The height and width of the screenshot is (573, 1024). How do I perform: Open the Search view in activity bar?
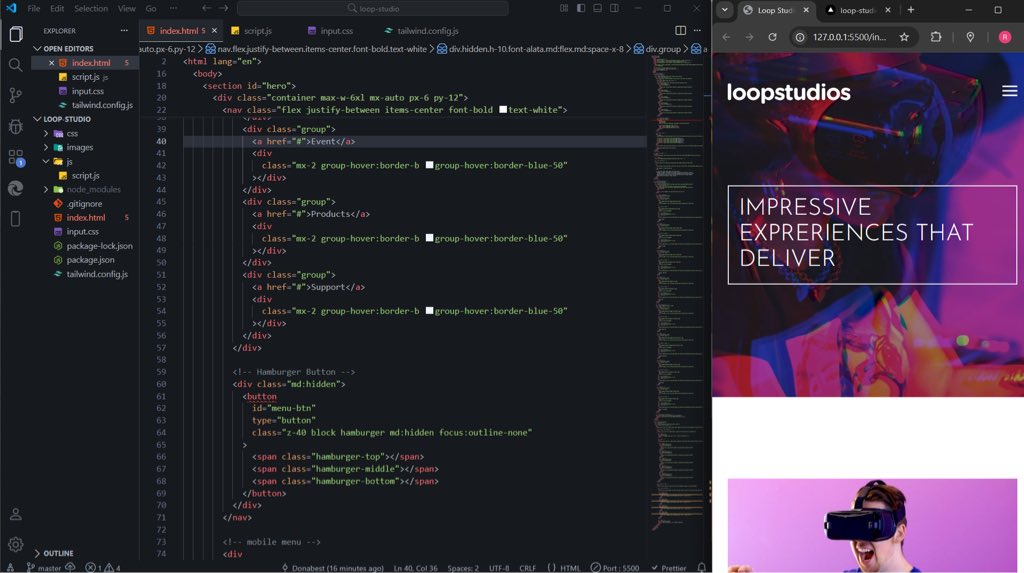point(16,64)
